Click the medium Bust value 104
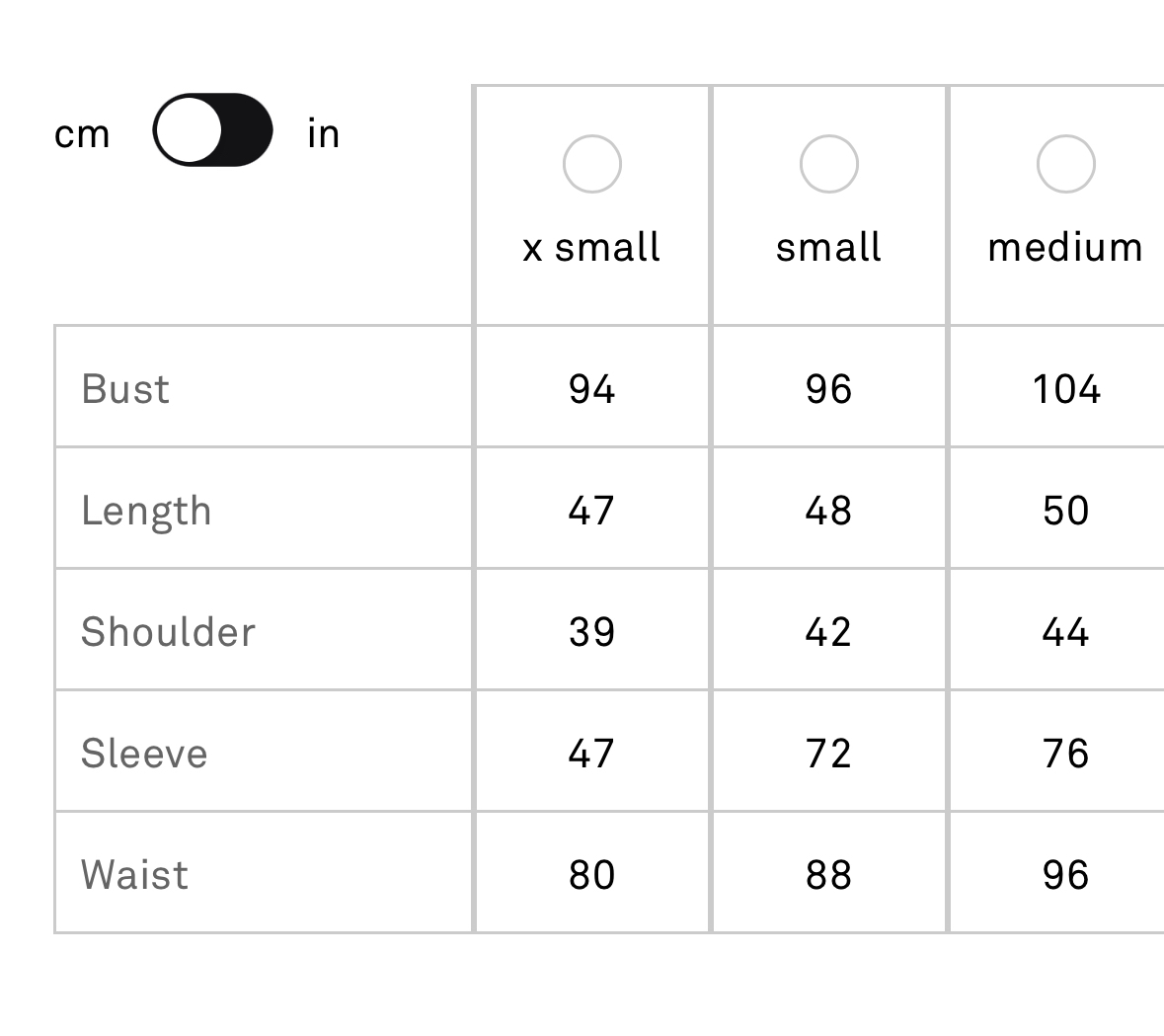Viewport: 1164px width, 1036px height. pyautogui.click(x=1066, y=389)
